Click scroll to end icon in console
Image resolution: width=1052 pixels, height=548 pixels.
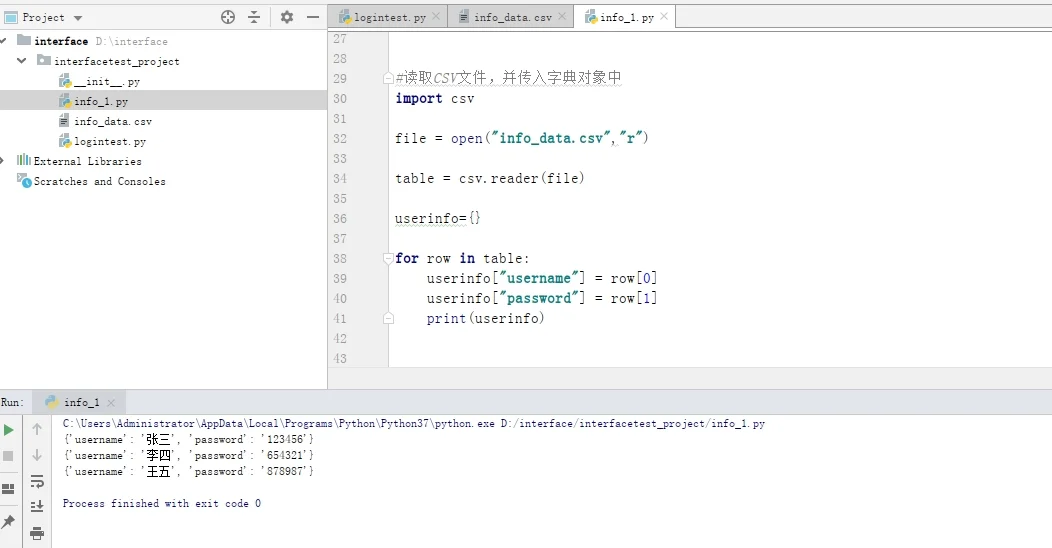(x=37, y=506)
